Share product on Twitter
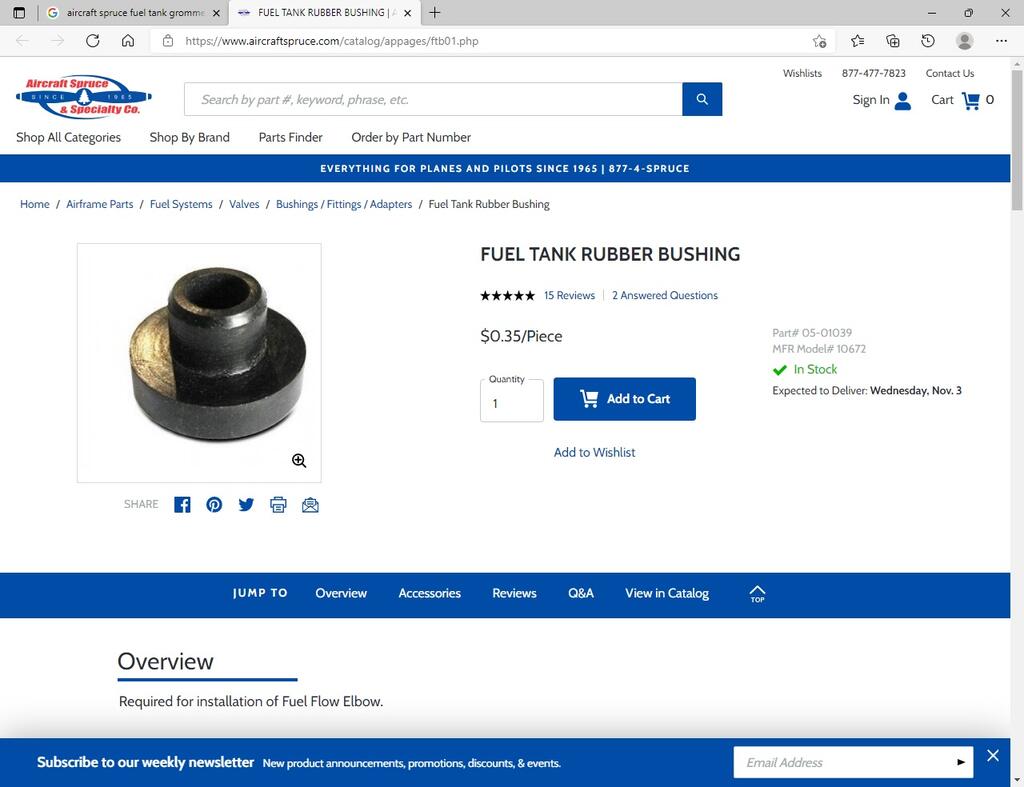1024x787 pixels. (x=246, y=505)
